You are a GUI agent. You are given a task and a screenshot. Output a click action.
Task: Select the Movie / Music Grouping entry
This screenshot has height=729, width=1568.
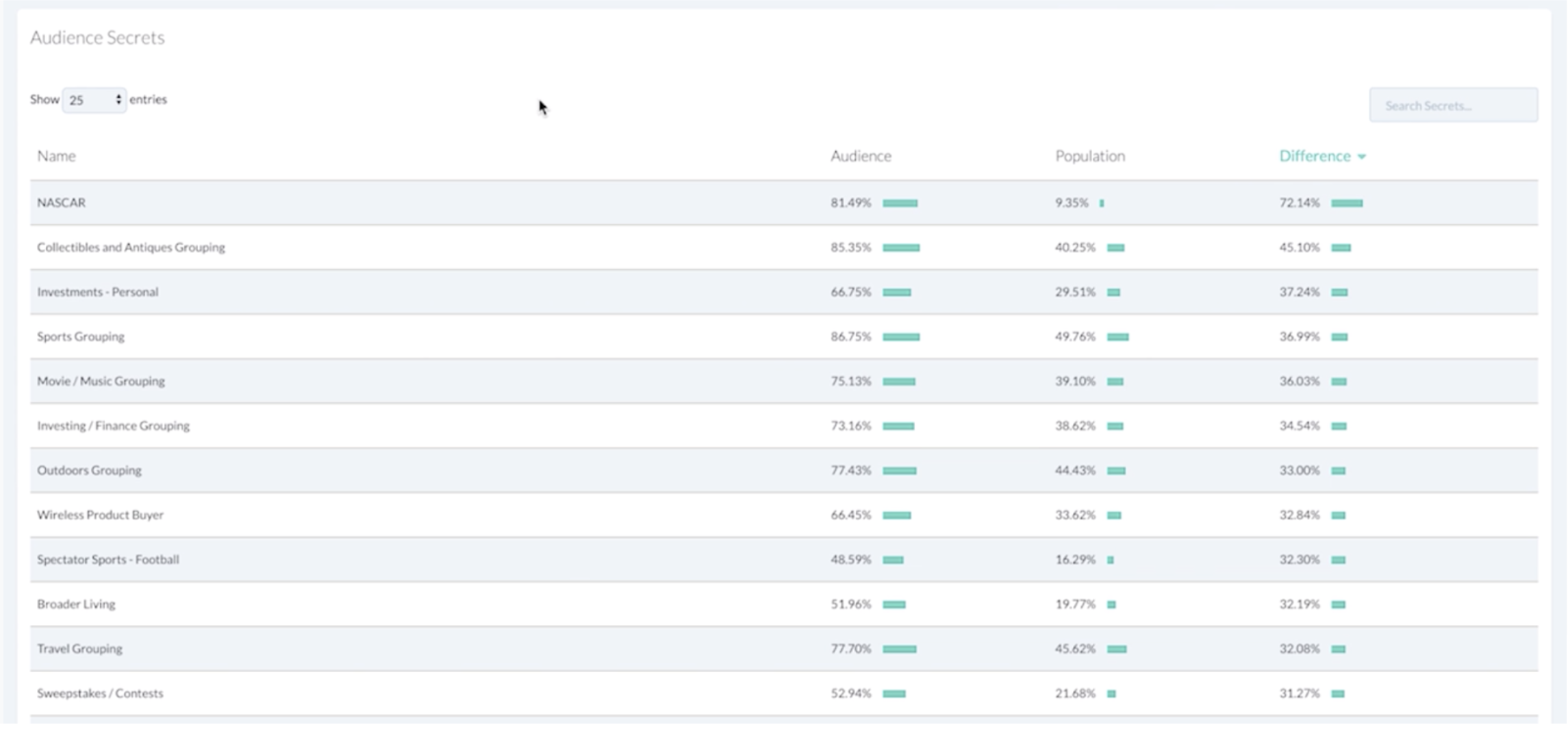point(101,381)
